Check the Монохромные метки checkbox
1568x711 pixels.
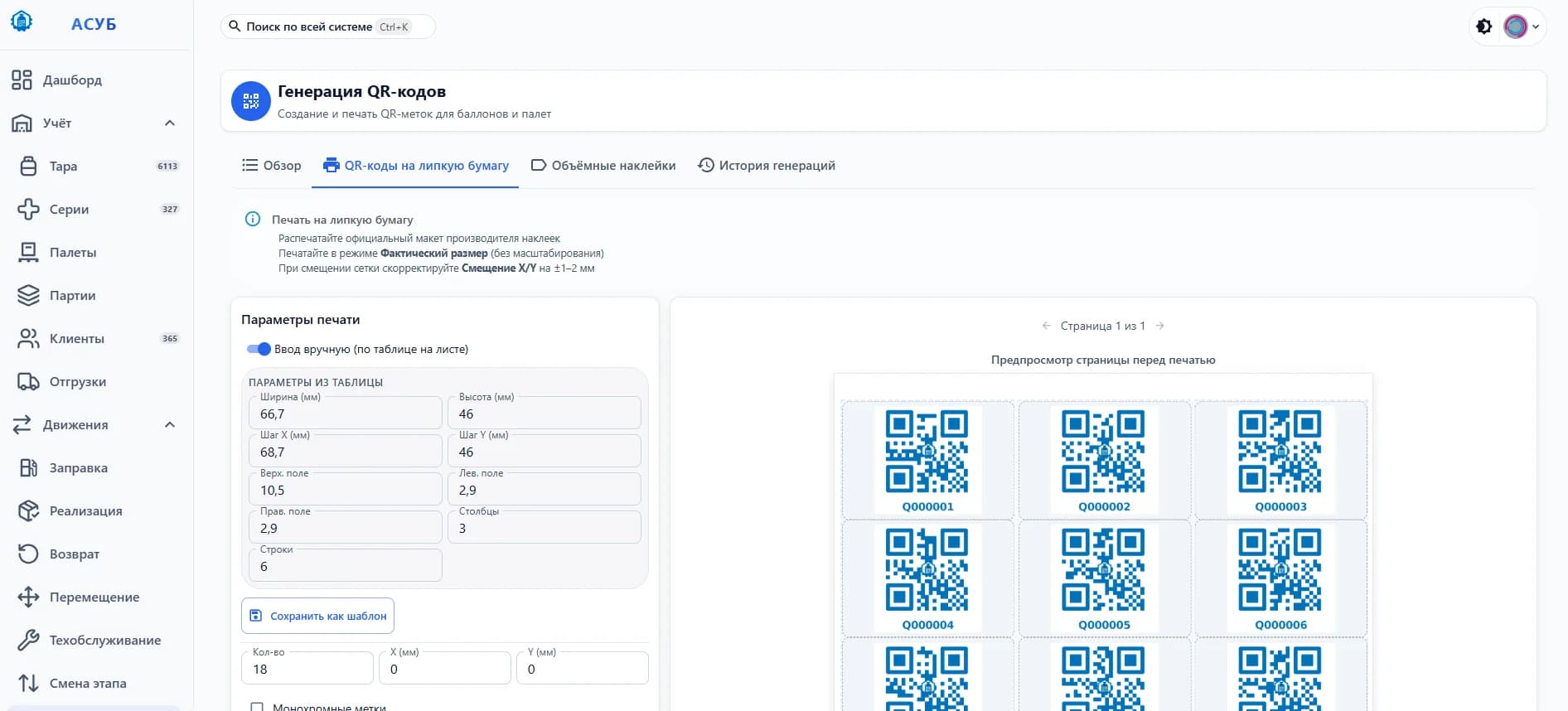point(257,707)
